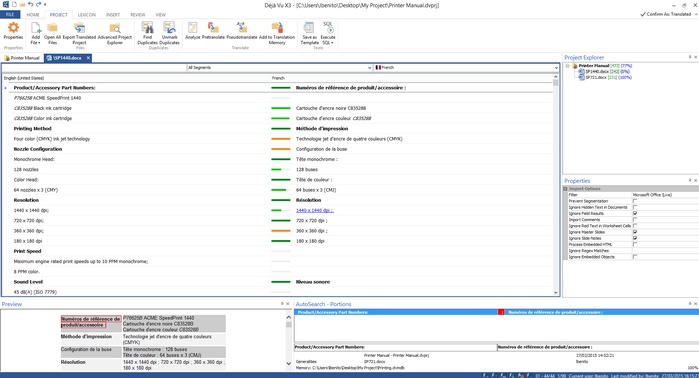Image resolution: width=699 pixels, height=378 pixels.
Task: Enable the Prevent Segmentation checkbox
Action: click(x=635, y=201)
